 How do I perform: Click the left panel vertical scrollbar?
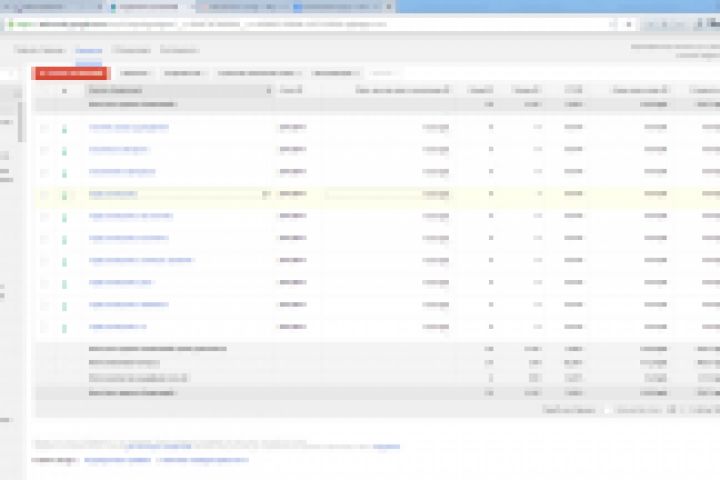click(x=21, y=122)
